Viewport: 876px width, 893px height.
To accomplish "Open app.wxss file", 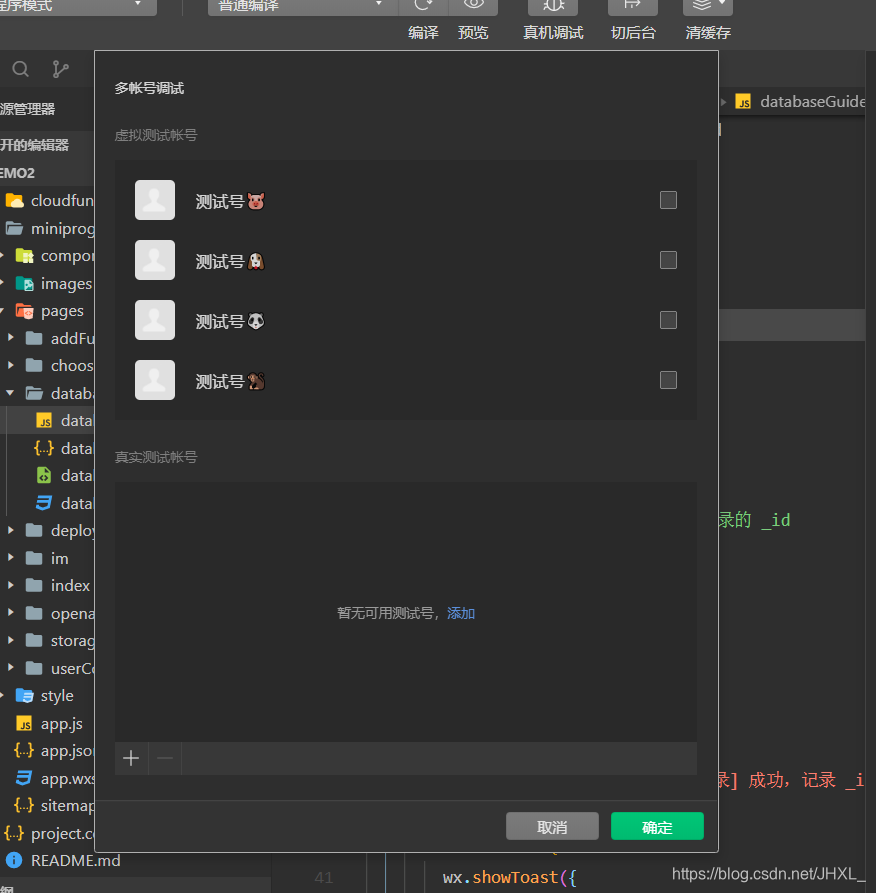I will [55, 778].
